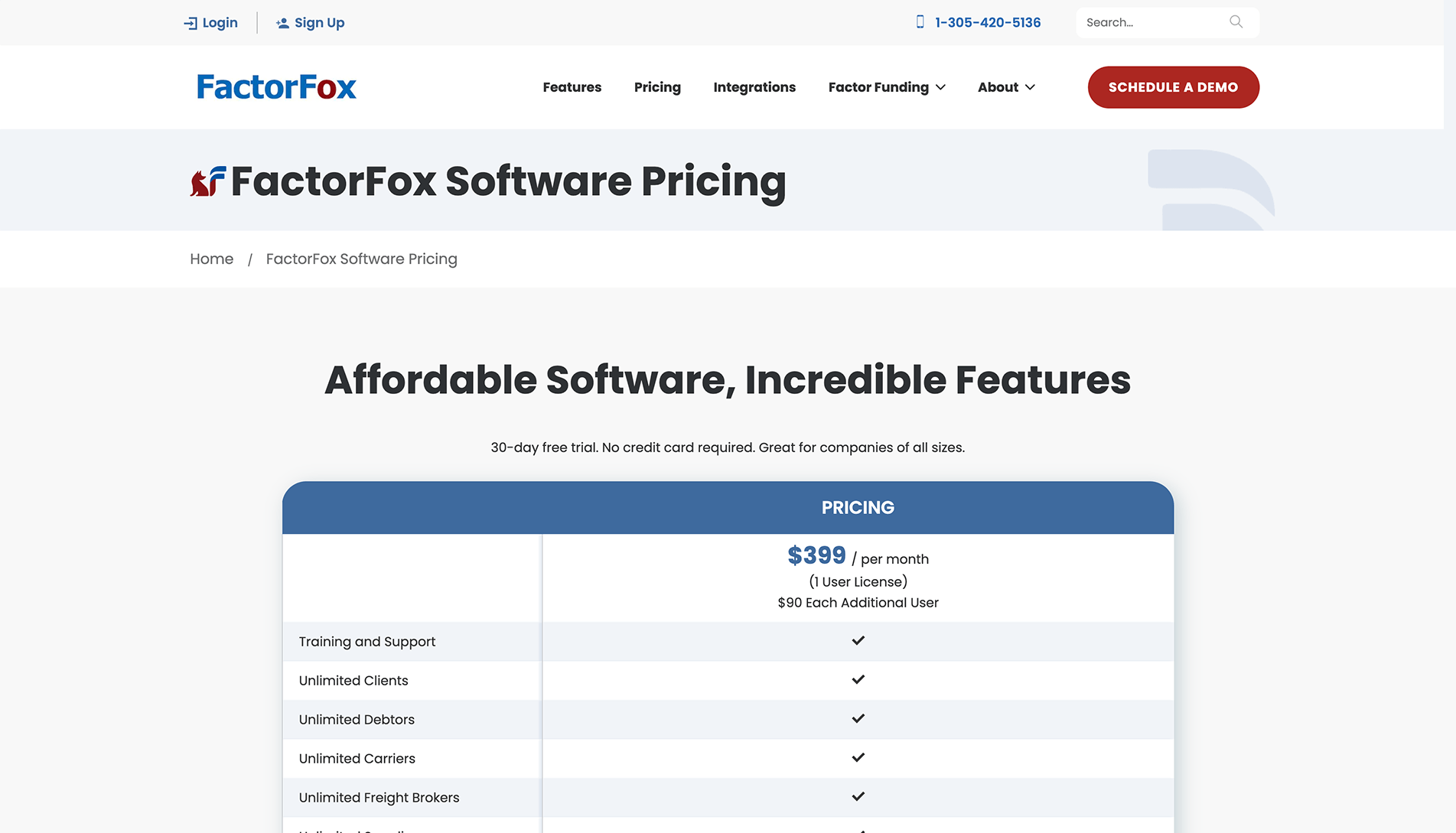Screen dimensions: 1456x833
Task: Go to Home breadcrumb link
Action: pyautogui.click(x=211, y=259)
